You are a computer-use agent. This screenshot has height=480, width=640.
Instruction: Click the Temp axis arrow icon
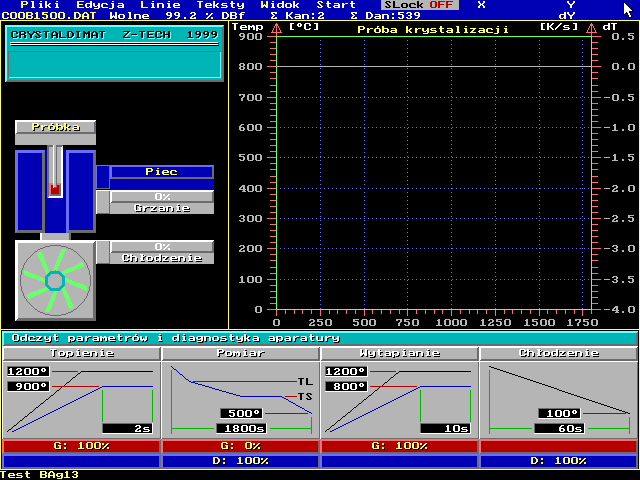[276, 28]
